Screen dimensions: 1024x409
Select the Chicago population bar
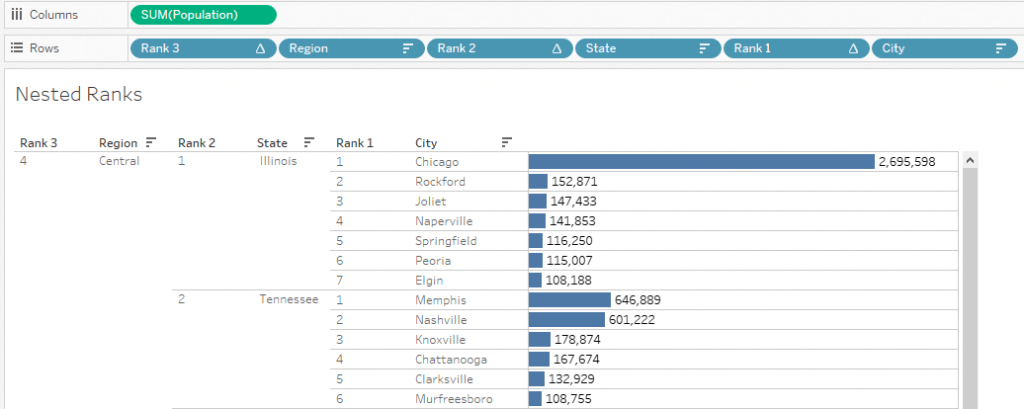coord(701,161)
